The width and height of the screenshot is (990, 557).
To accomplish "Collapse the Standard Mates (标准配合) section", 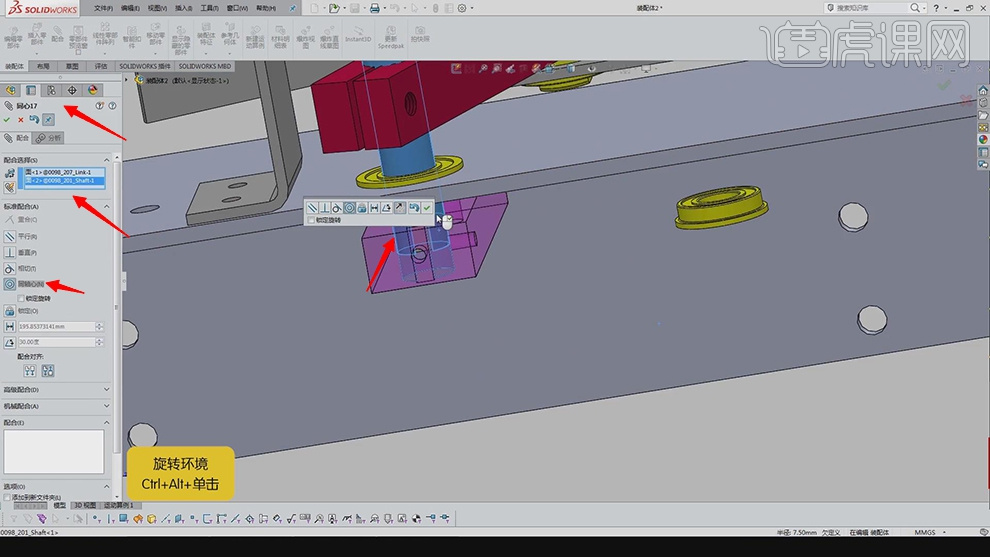I will [x=107, y=206].
